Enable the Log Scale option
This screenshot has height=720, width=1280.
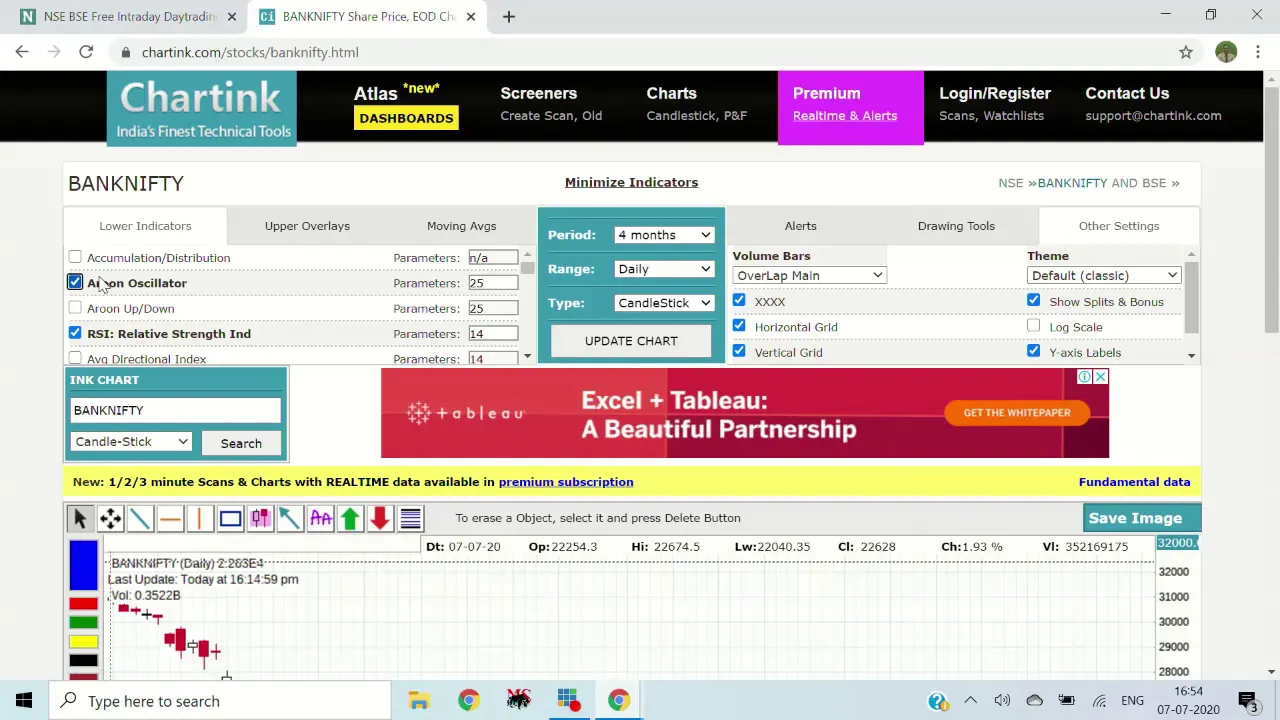[x=1033, y=326]
